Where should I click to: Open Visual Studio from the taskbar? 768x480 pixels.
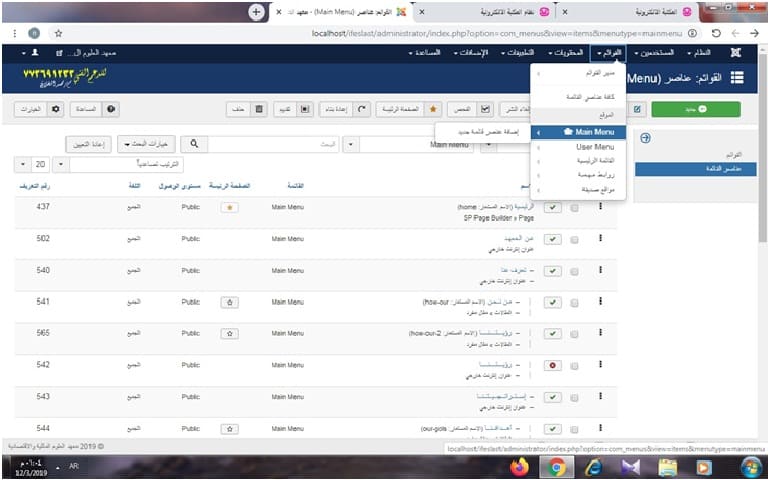click(630, 467)
